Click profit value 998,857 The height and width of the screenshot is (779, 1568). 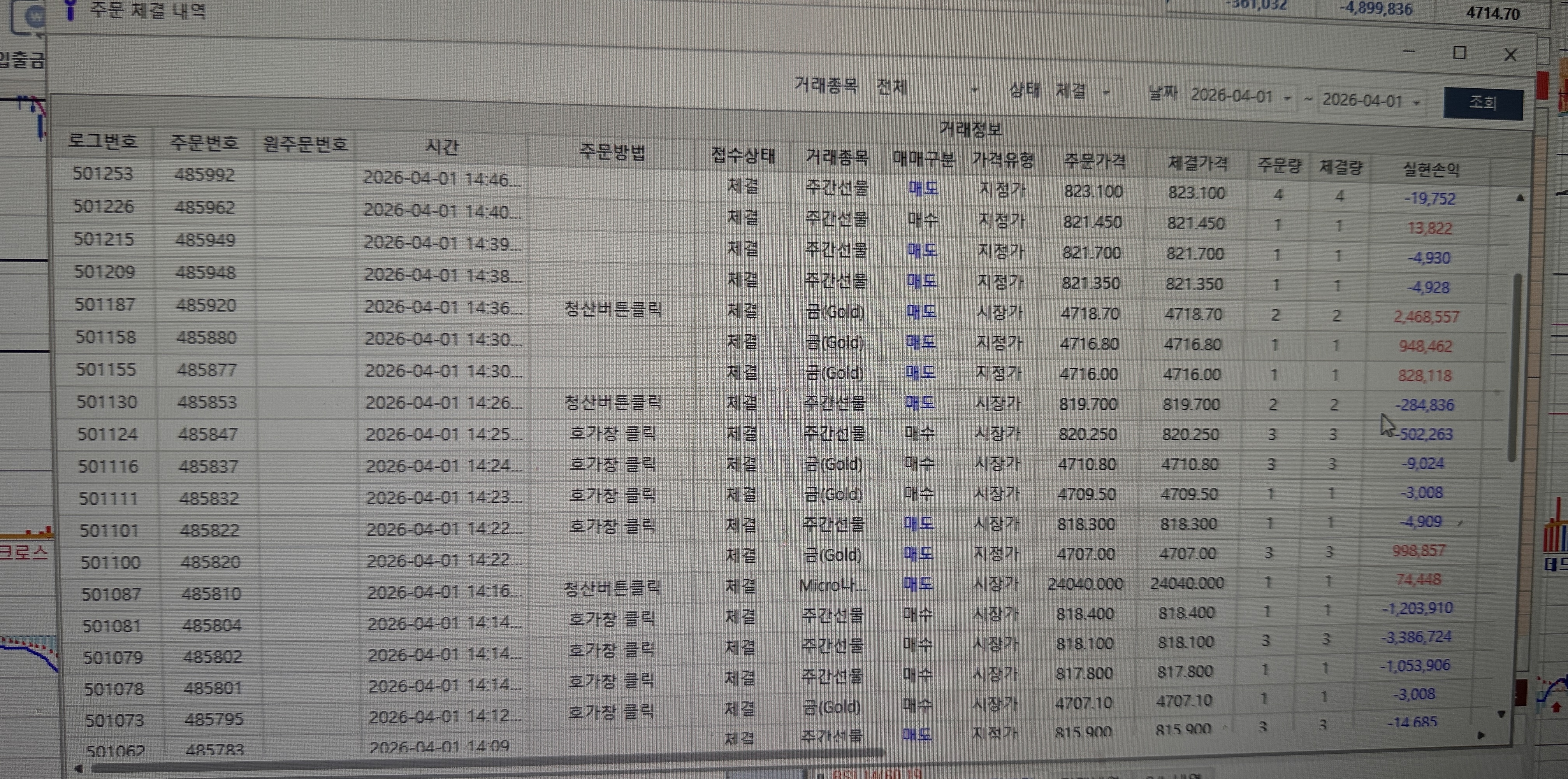coord(1419,551)
